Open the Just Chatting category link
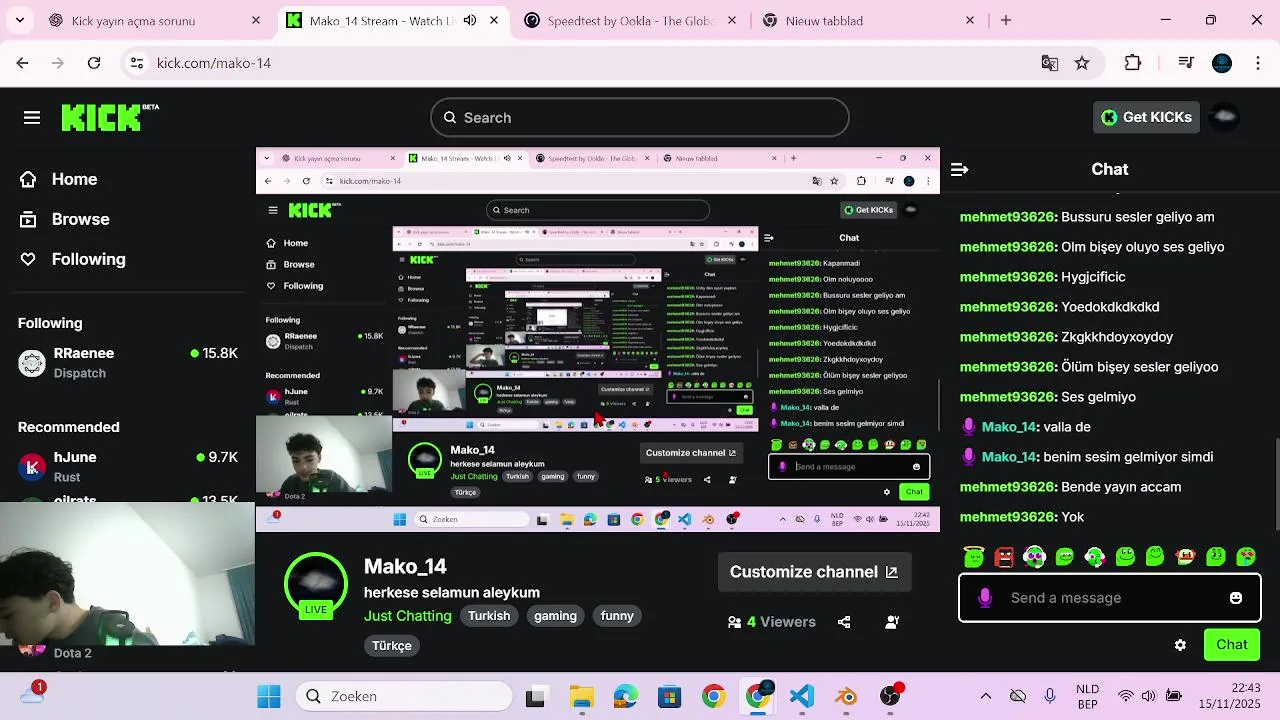 pos(407,616)
